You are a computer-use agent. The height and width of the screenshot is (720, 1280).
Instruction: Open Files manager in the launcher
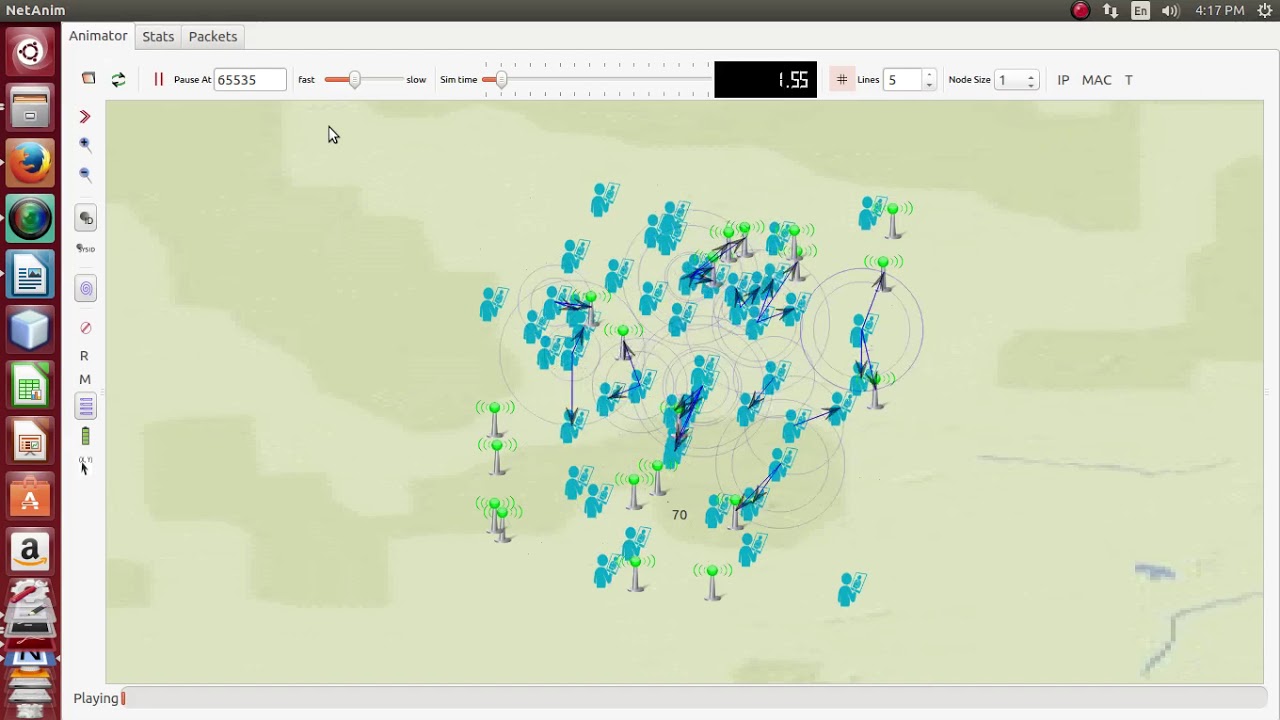click(x=30, y=108)
